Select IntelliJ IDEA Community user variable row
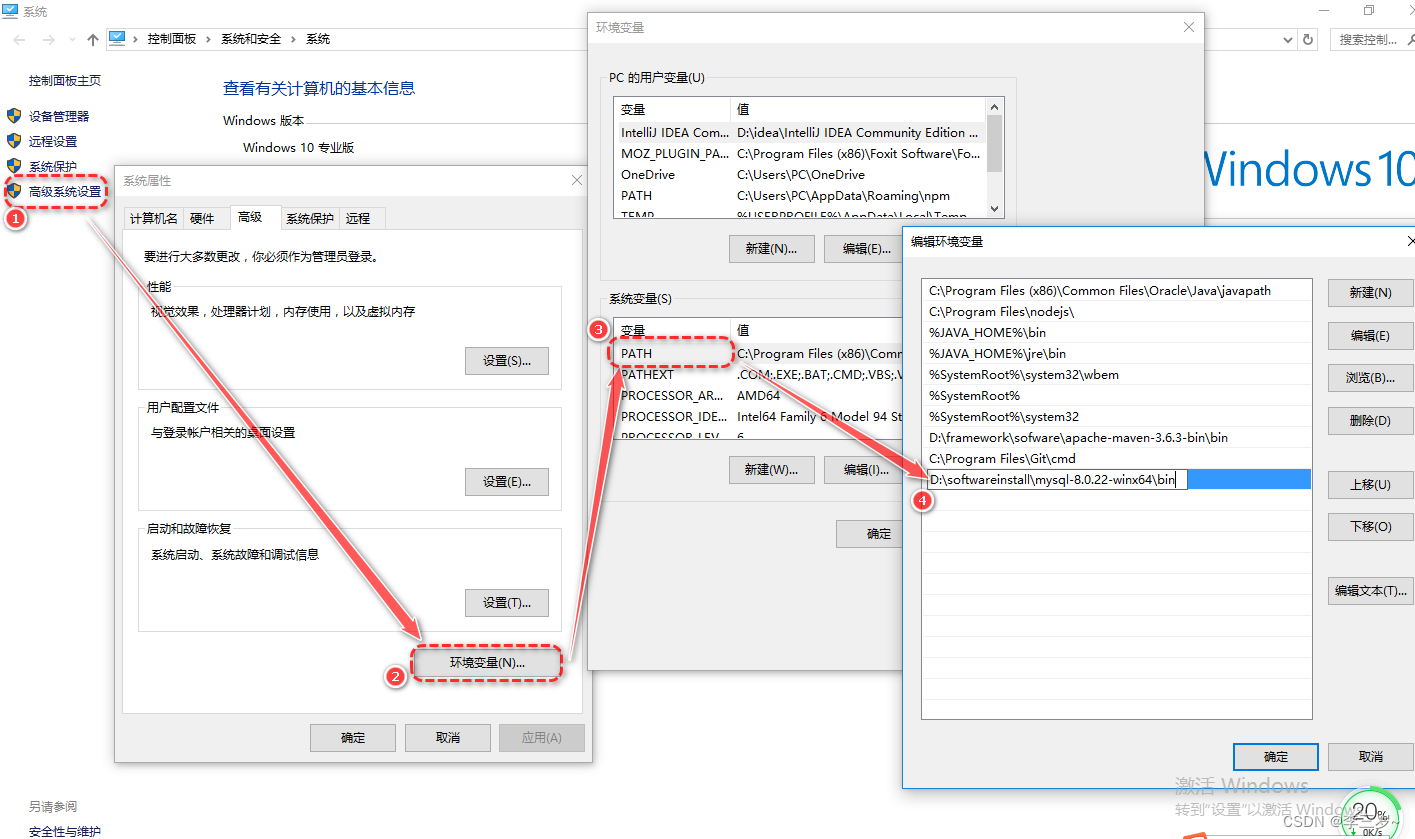Image resolution: width=1415 pixels, height=839 pixels. click(800, 132)
